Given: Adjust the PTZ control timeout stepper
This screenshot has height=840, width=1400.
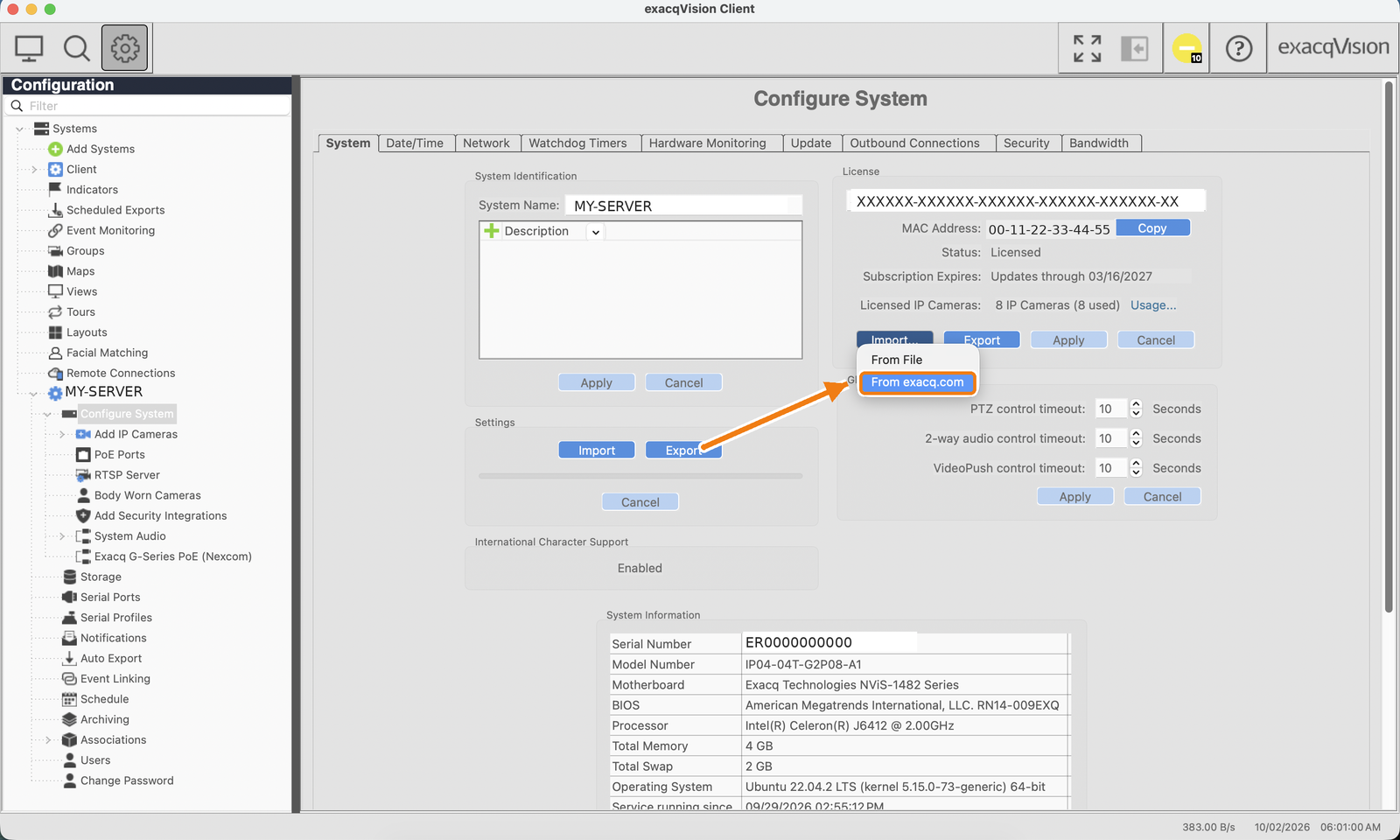Looking at the screenshot, I should click(1136, 409).
